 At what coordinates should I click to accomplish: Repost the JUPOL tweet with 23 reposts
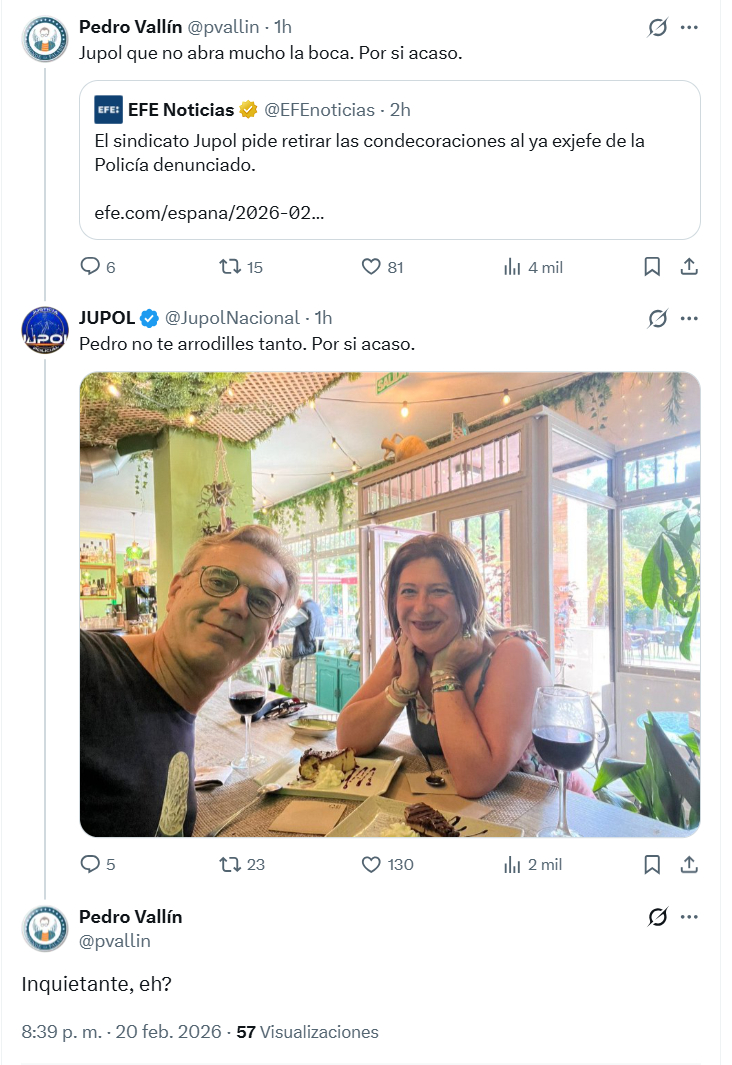[x=230, y=864]
